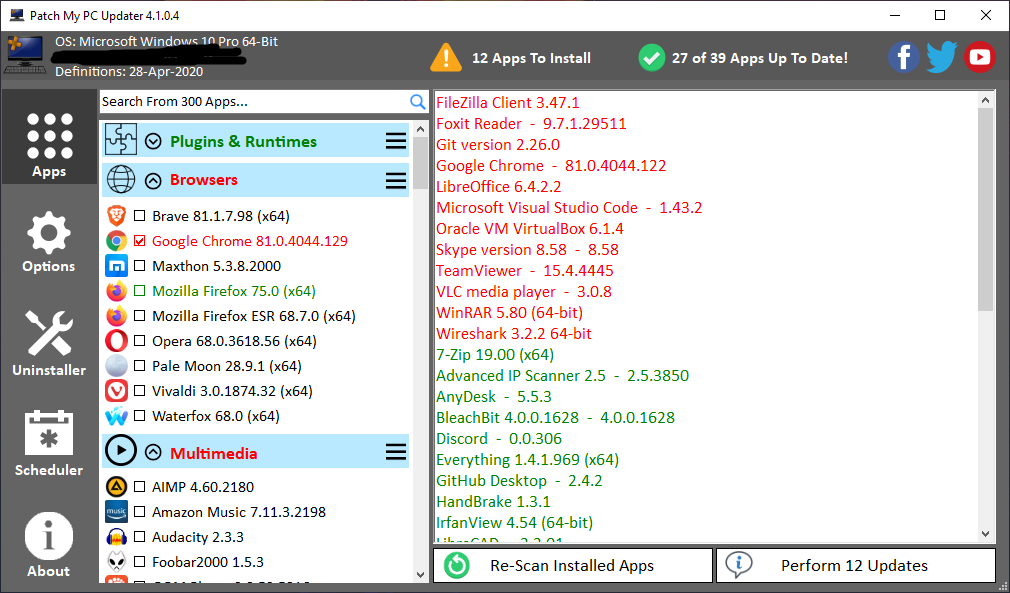Screen dimensions: 1010x593
Task: Click the Plugins & Runtimes puzzle icon
Action: click(121, 140)
